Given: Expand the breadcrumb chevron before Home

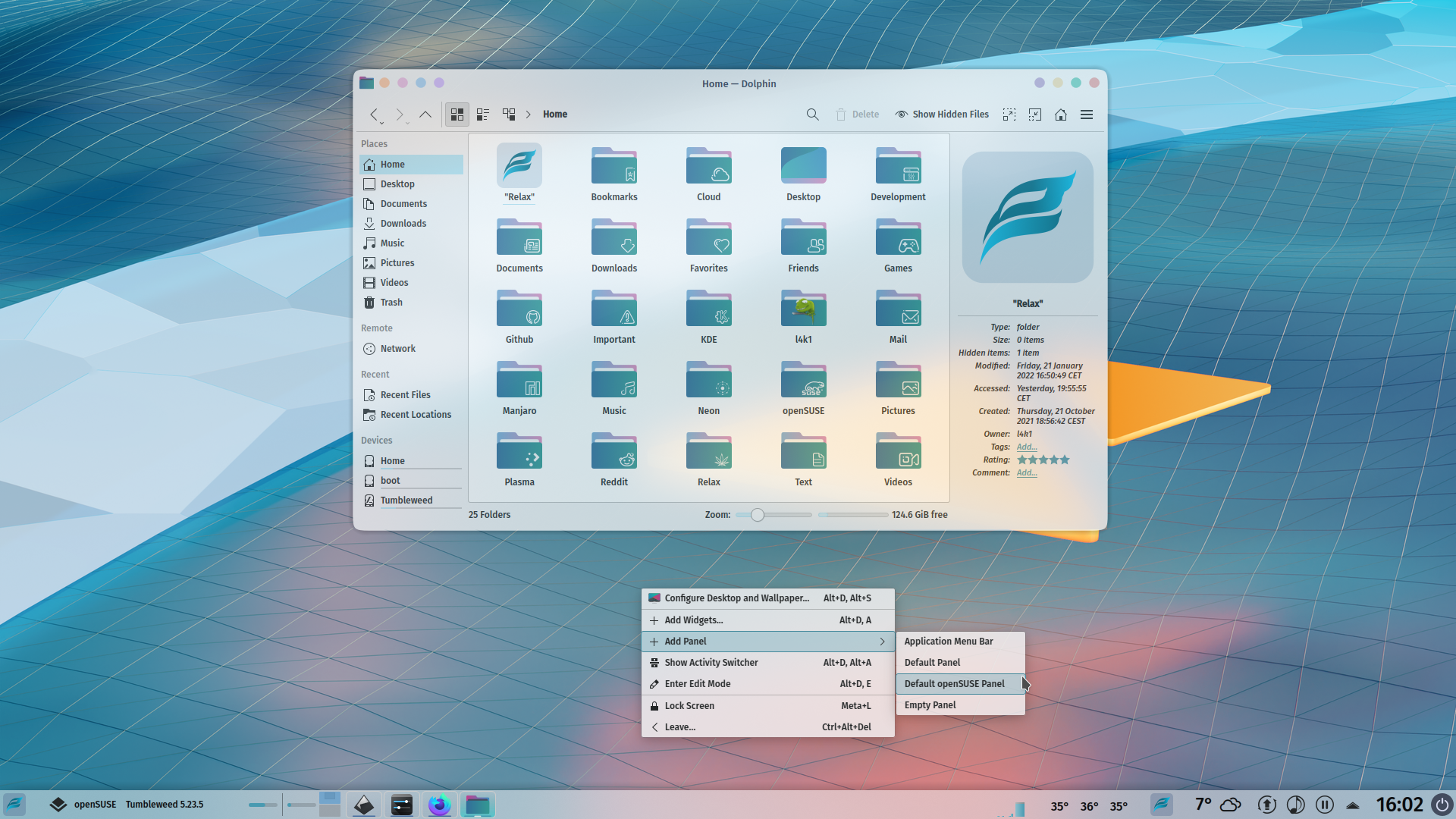Looking at the screenshot, I should click(x=529, y=115).
